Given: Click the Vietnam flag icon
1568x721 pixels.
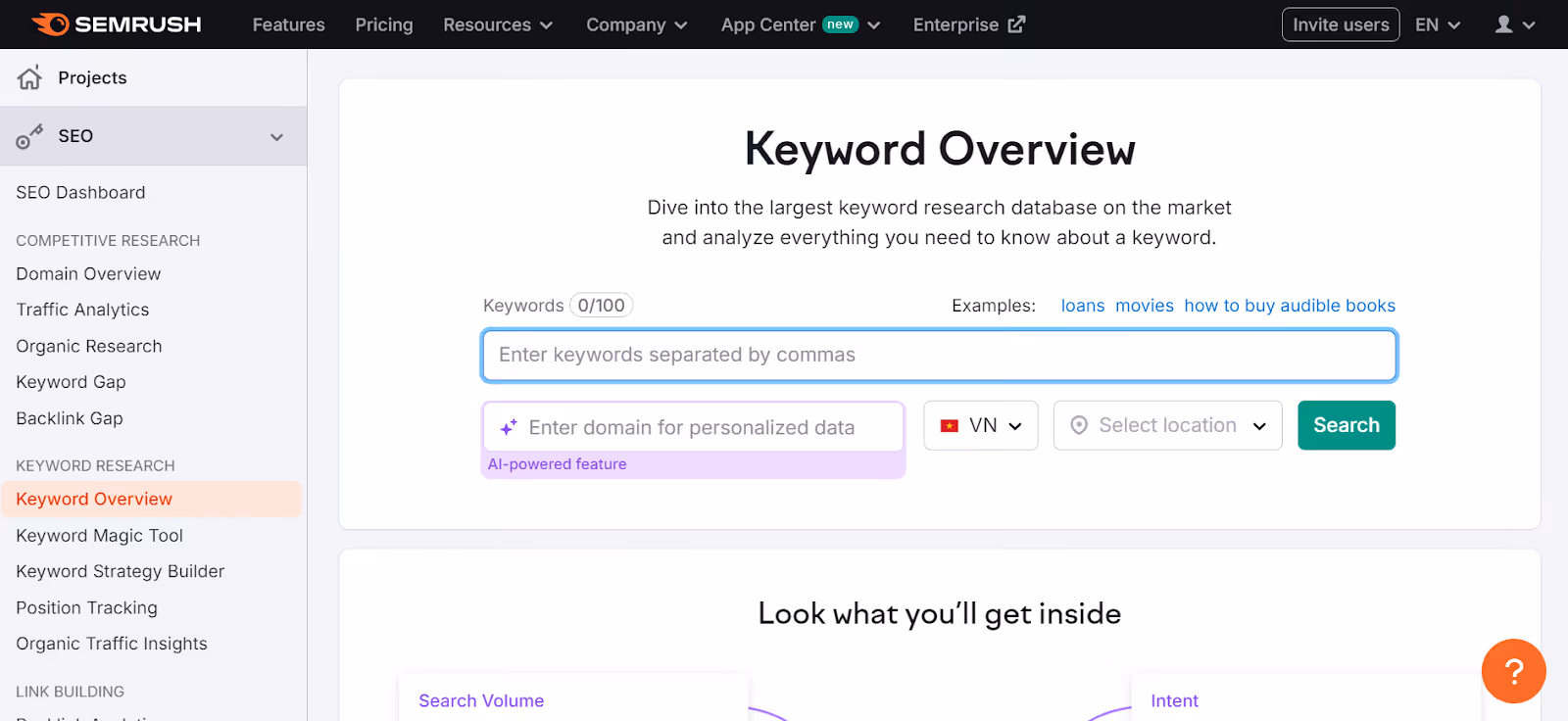Looking at the screenshot, I should click(949, 425).
